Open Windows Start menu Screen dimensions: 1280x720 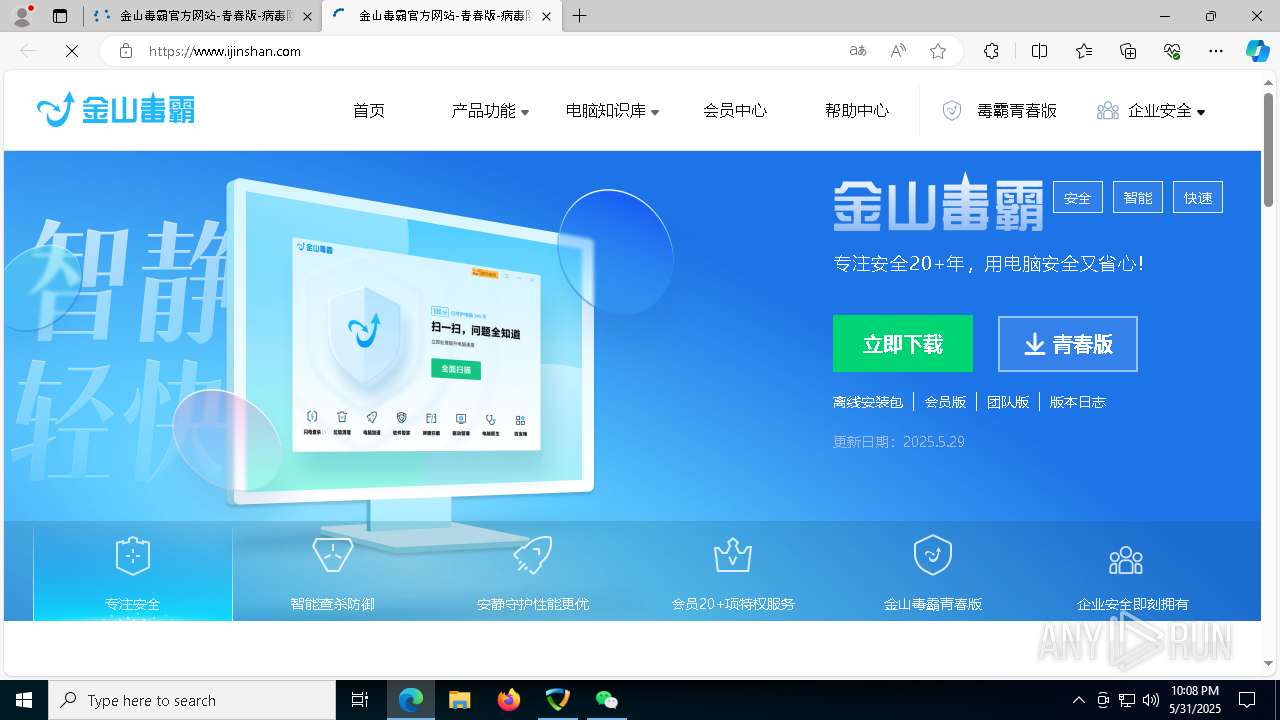coord(24,700)
